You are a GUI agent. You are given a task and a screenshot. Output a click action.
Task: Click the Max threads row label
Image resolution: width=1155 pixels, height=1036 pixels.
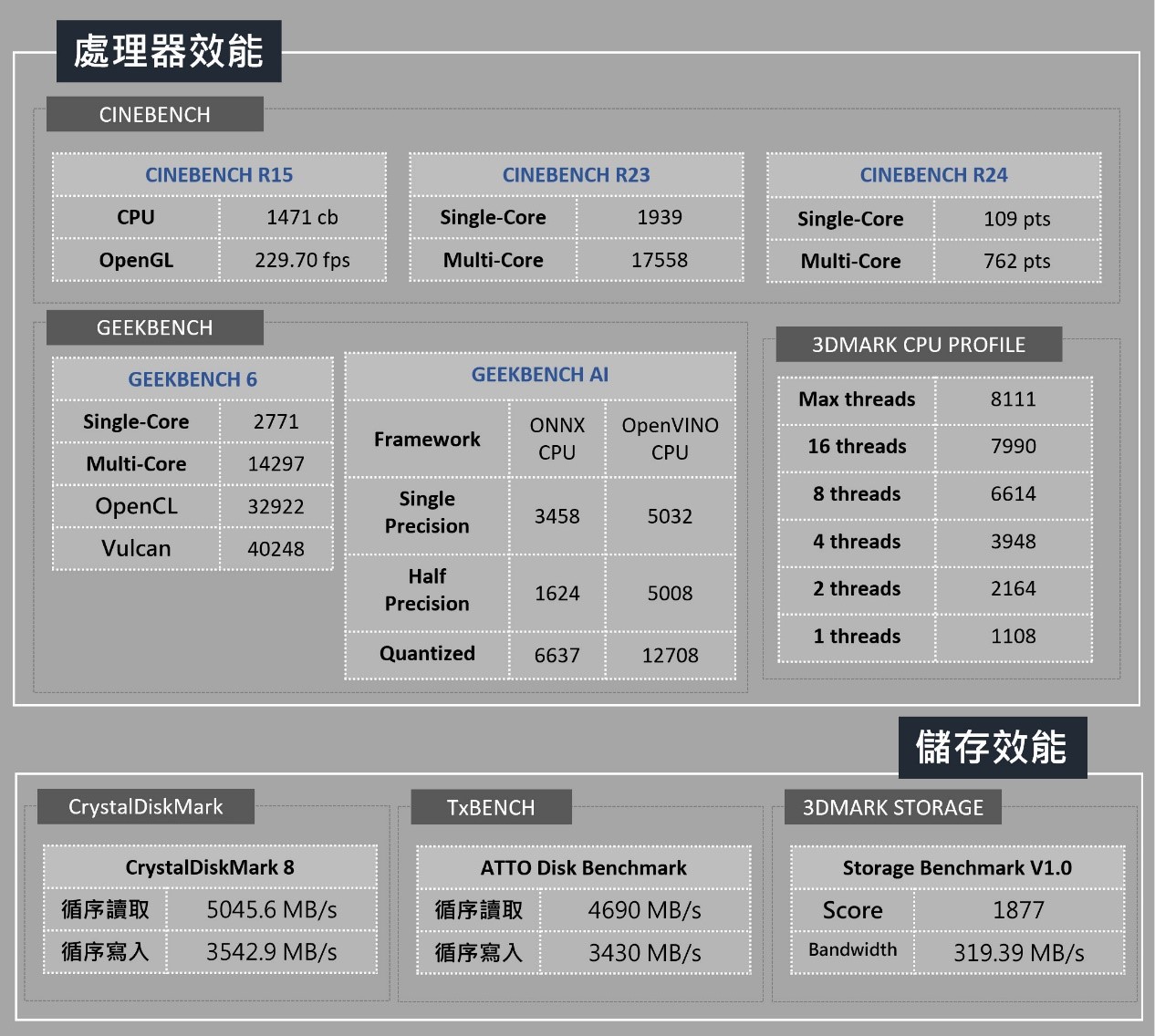click(x=857, y=399)
